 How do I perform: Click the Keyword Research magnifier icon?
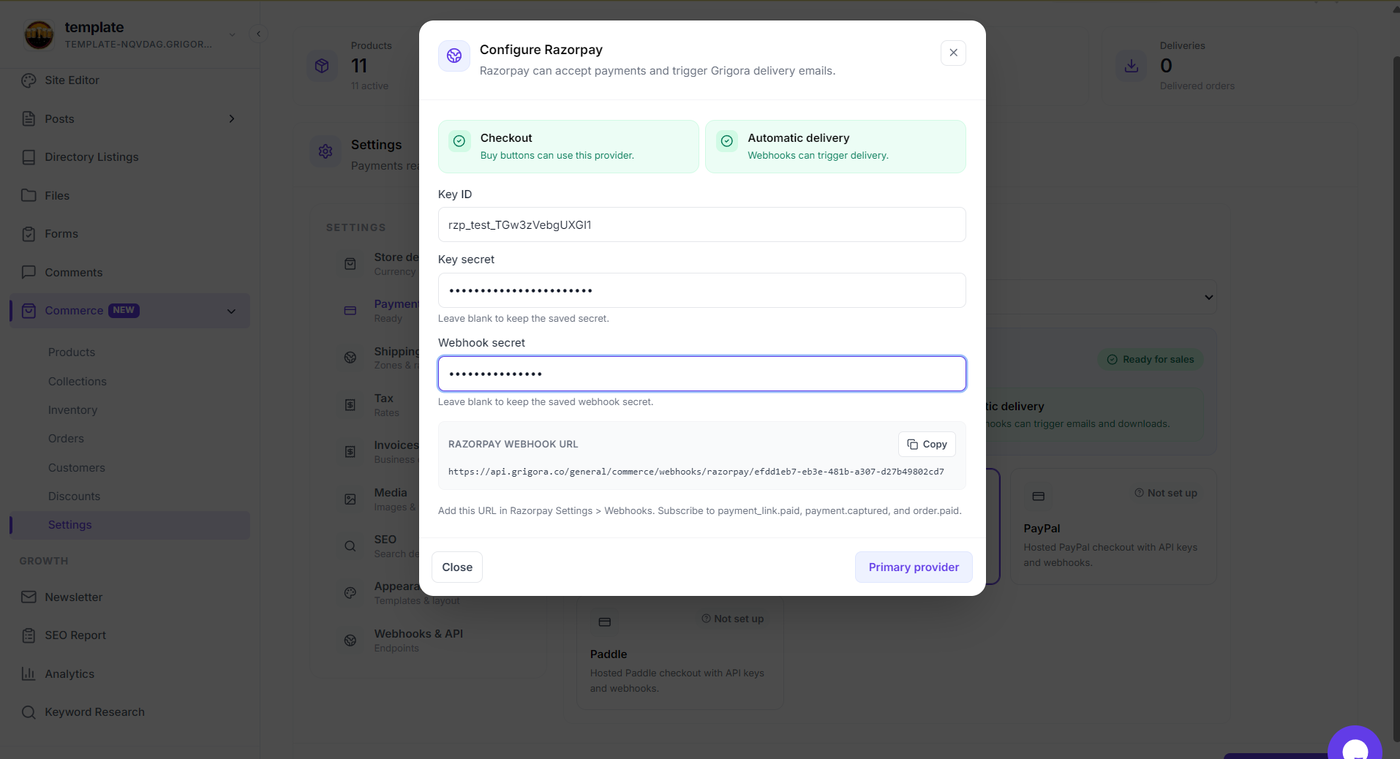(28, 712)
